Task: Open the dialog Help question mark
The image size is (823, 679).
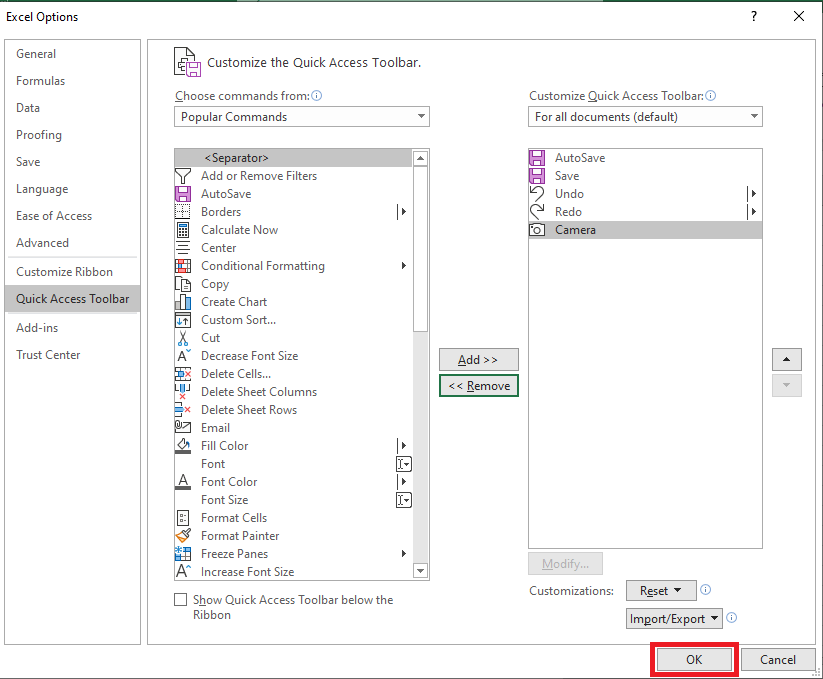Action: point(754,16)
